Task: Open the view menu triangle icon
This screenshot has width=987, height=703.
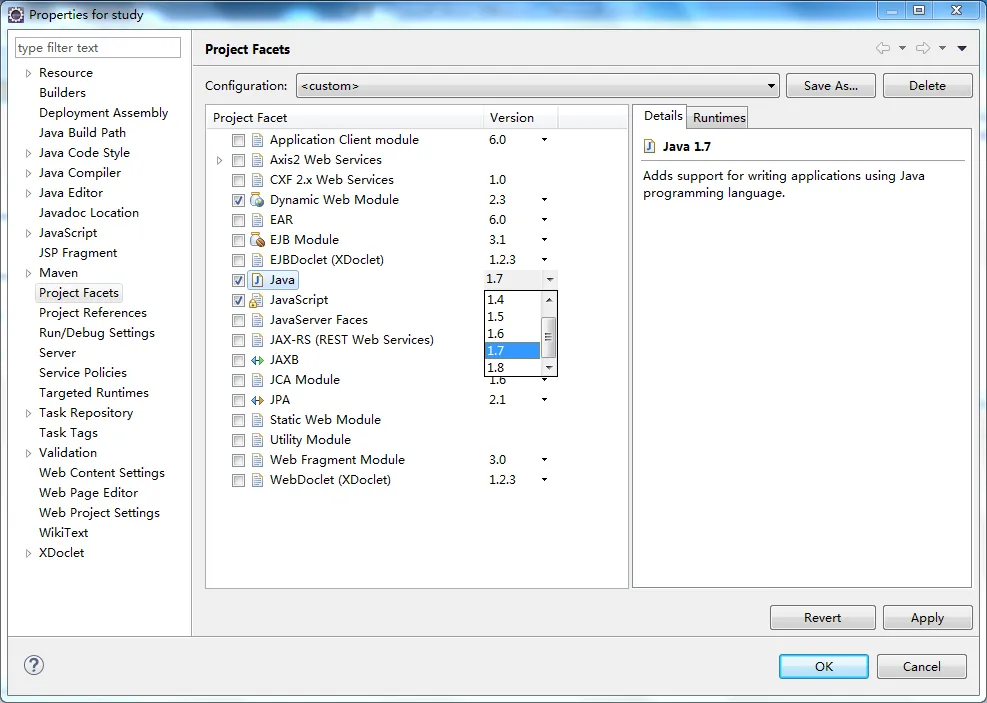Action: click(x=962, y=48)
